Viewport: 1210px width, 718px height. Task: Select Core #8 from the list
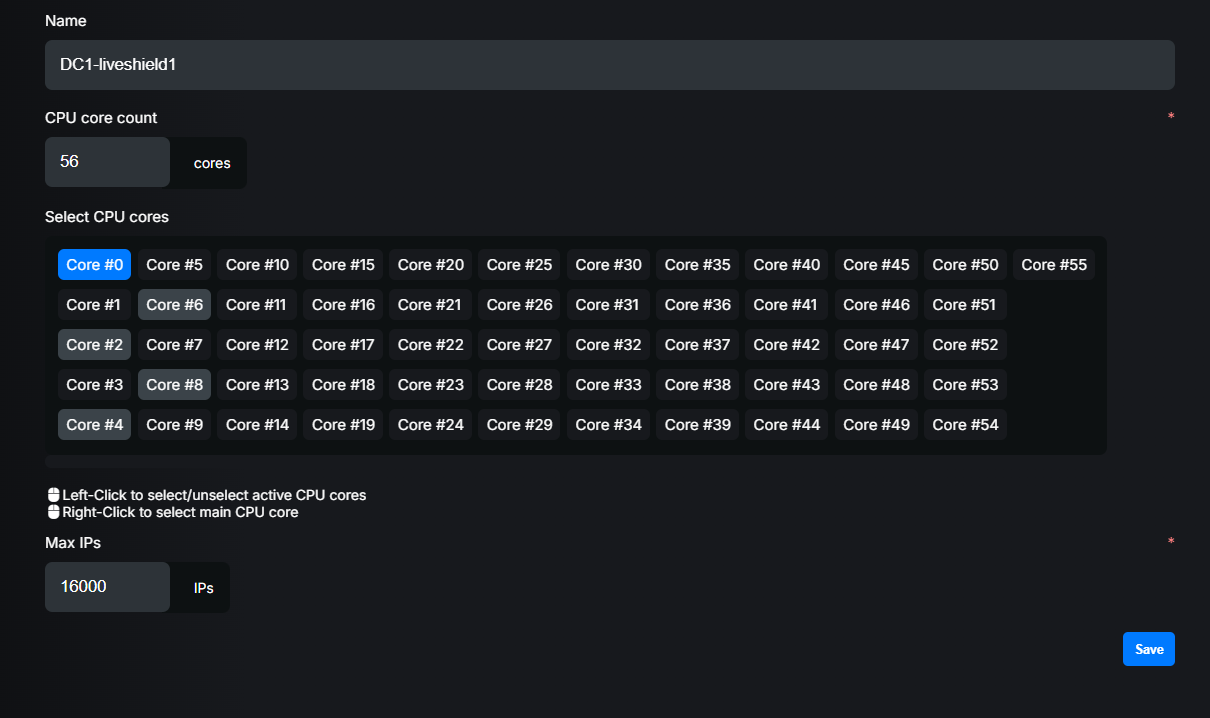(174, 384)
